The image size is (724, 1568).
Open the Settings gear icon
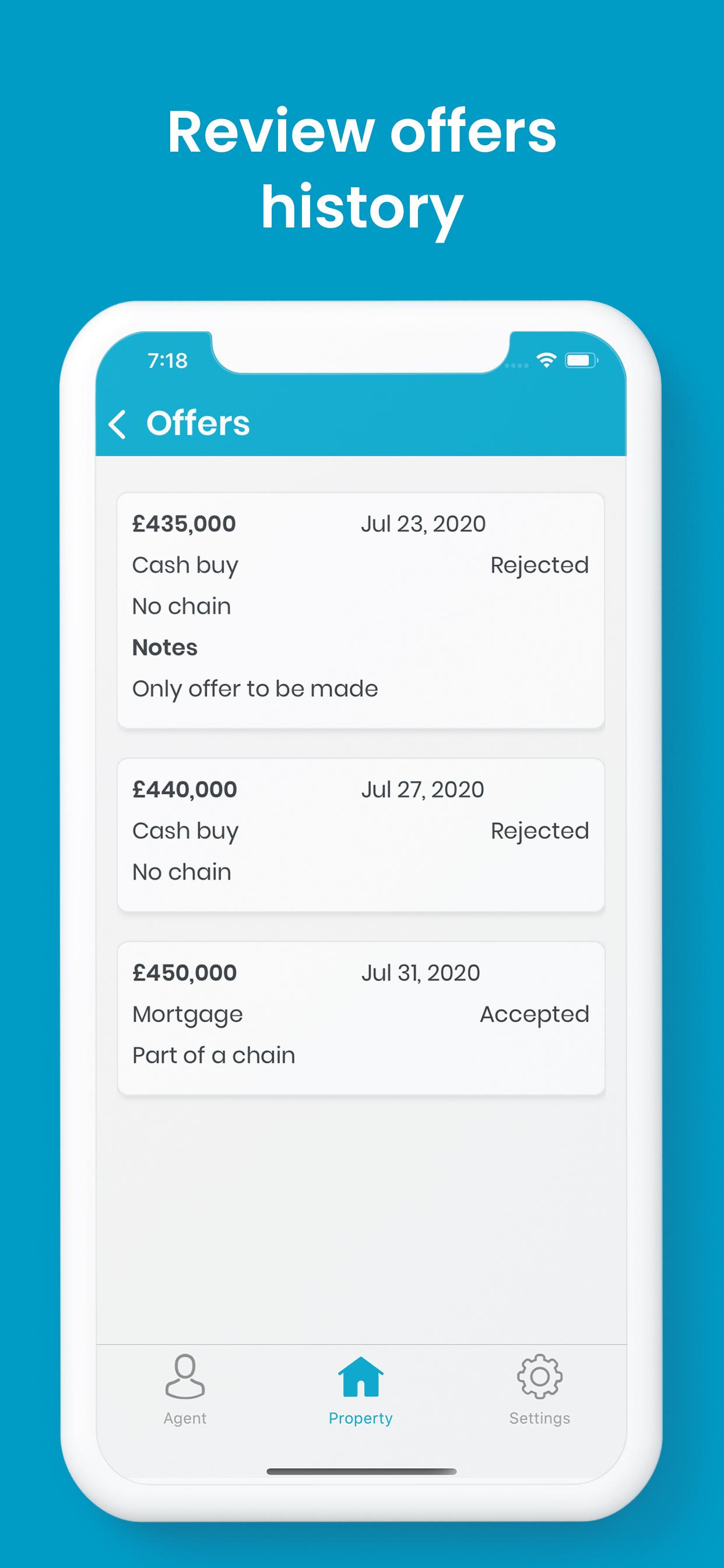540,1376
